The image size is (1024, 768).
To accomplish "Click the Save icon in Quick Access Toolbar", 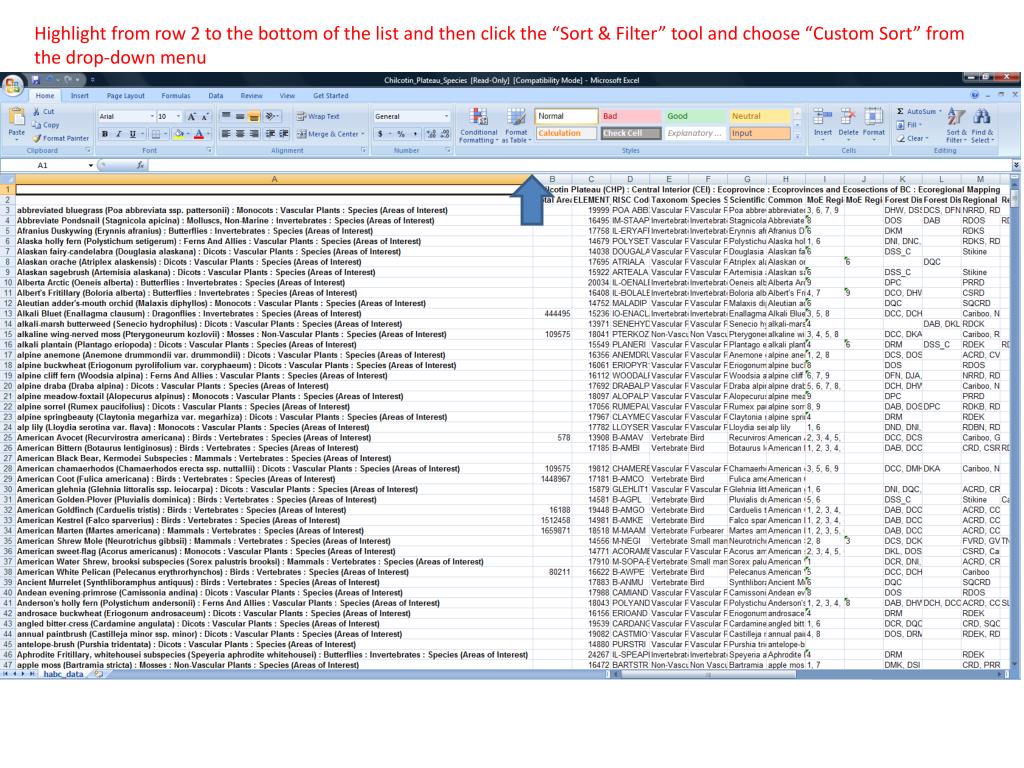I will [x=36, y=80].
